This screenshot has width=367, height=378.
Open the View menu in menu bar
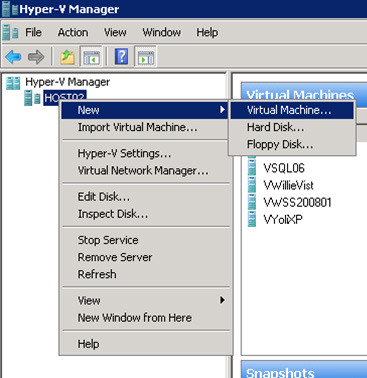(115, 32)
